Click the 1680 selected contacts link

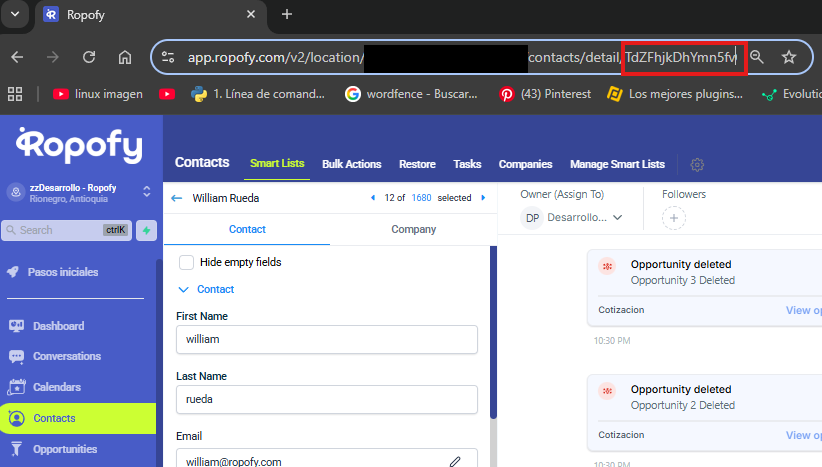pyautogui.click(x=421, y=198)
